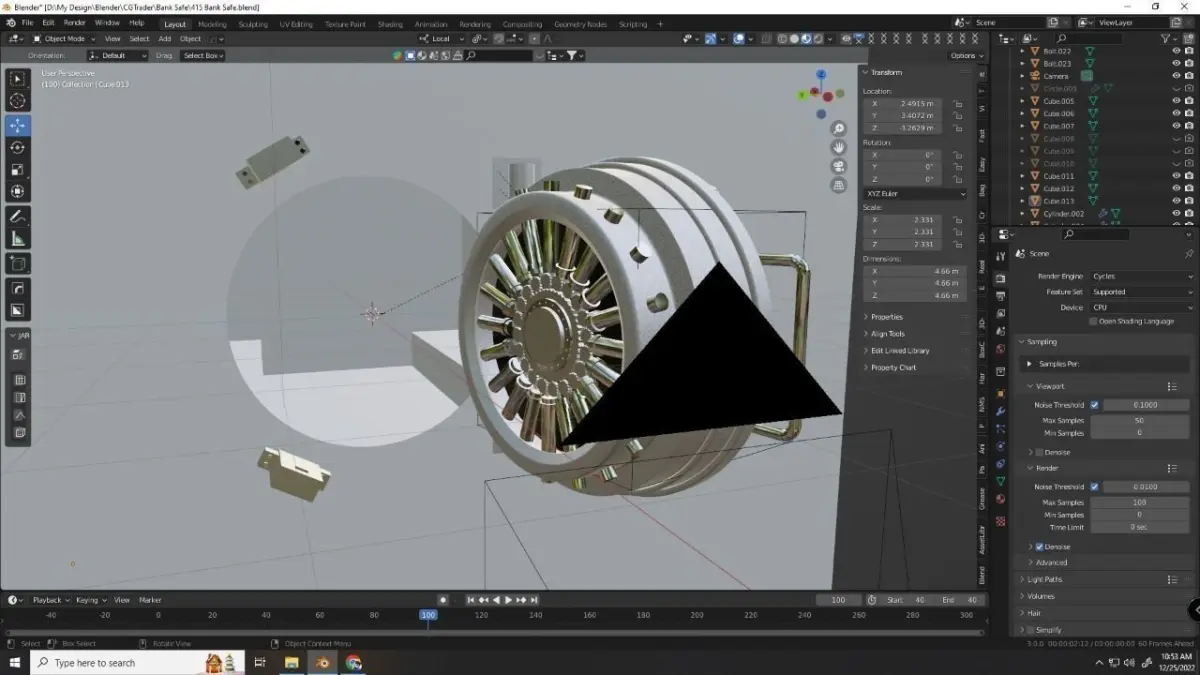This screenshot has height=675, width=1200.
Task: Jump to the last frame
Action: (x=533, y=600)
